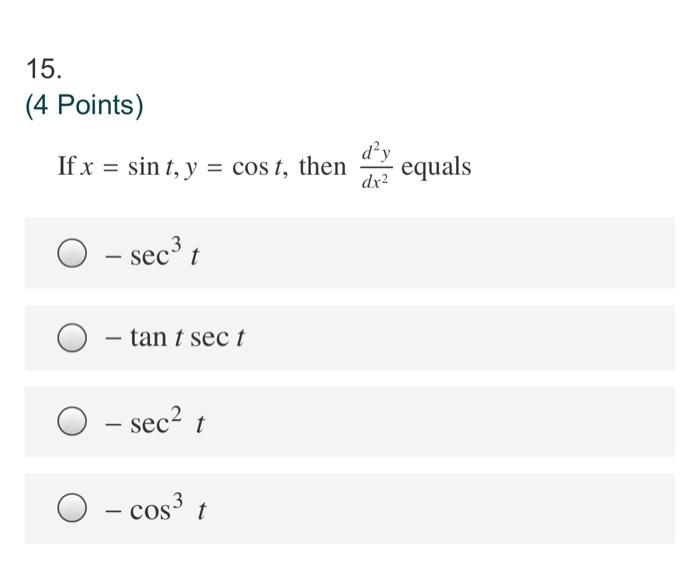The height and width of the screenshot is (569, 700).
Task: Pick the − cos³ t radio button
Action: [72, 507]
